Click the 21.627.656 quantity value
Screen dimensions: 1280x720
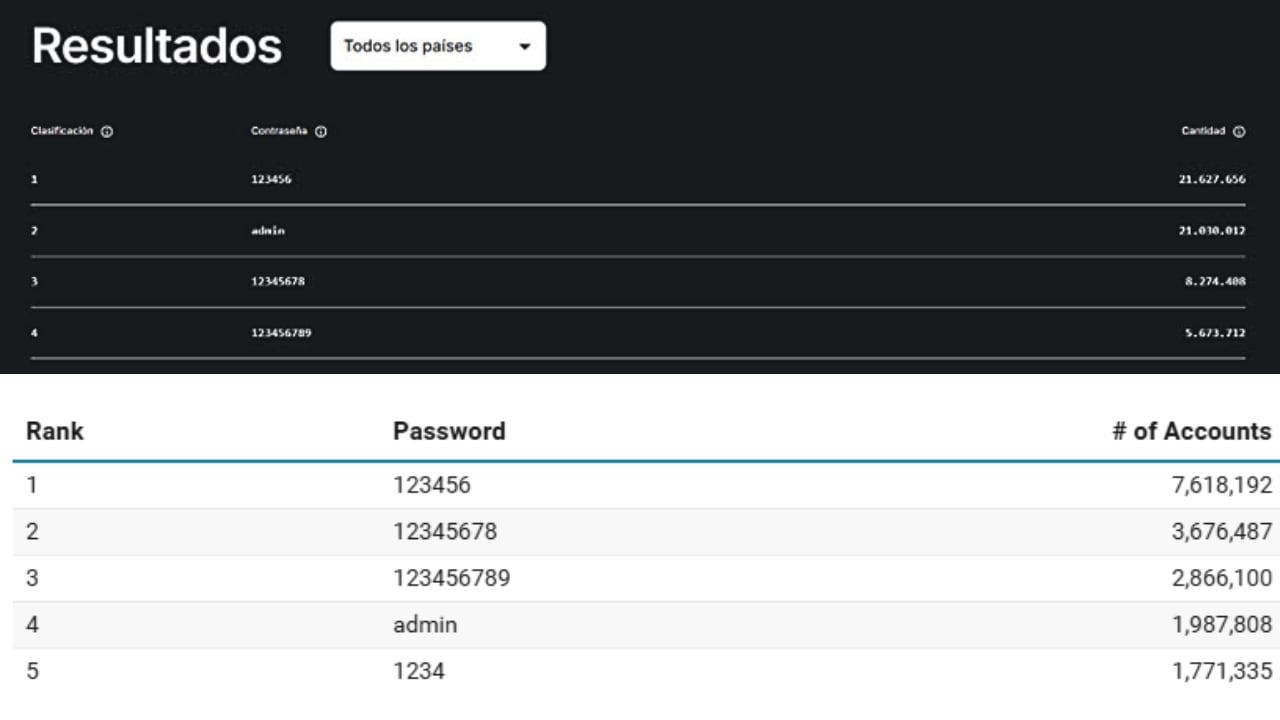(x=1212, y=180)
